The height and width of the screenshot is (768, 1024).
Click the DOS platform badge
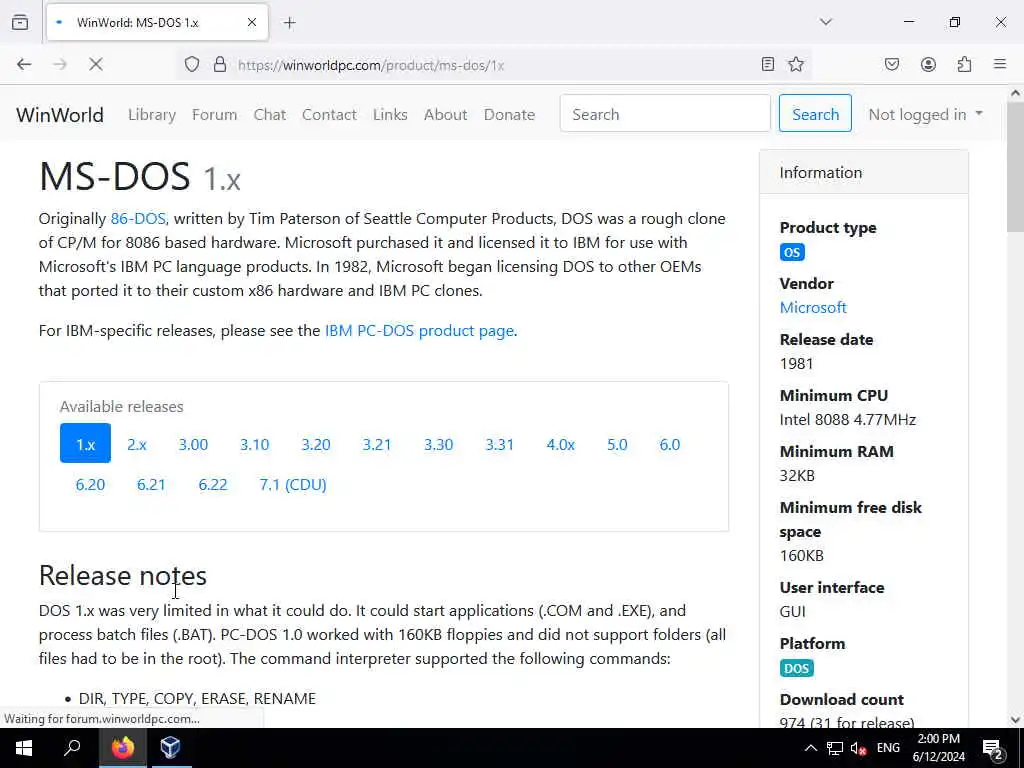796,668
